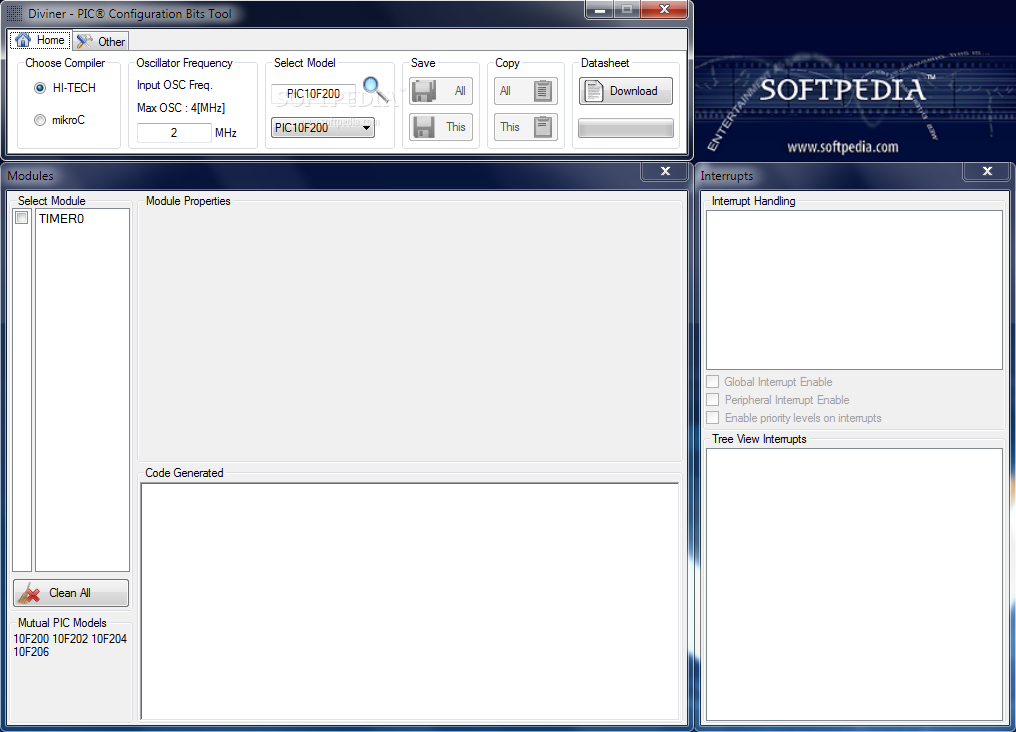Close the Modules panel
The image size is (1016, 732).
tap(665, 171)
